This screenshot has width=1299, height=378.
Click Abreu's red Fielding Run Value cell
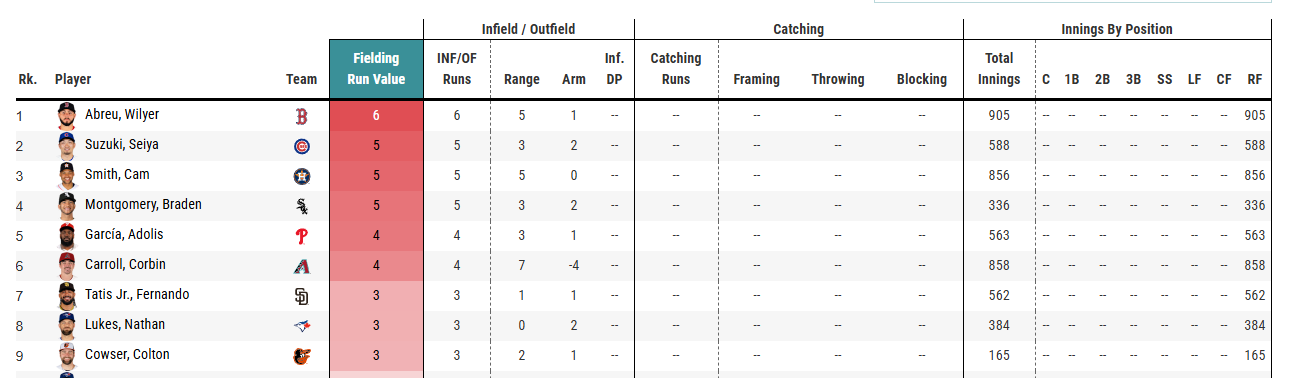click(376, 116)
